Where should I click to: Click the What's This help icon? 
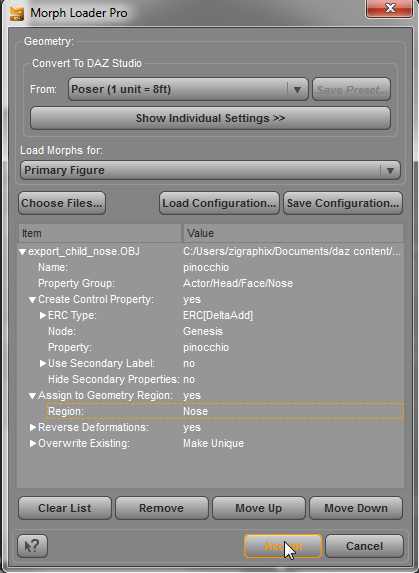click(x=33, y=546)
